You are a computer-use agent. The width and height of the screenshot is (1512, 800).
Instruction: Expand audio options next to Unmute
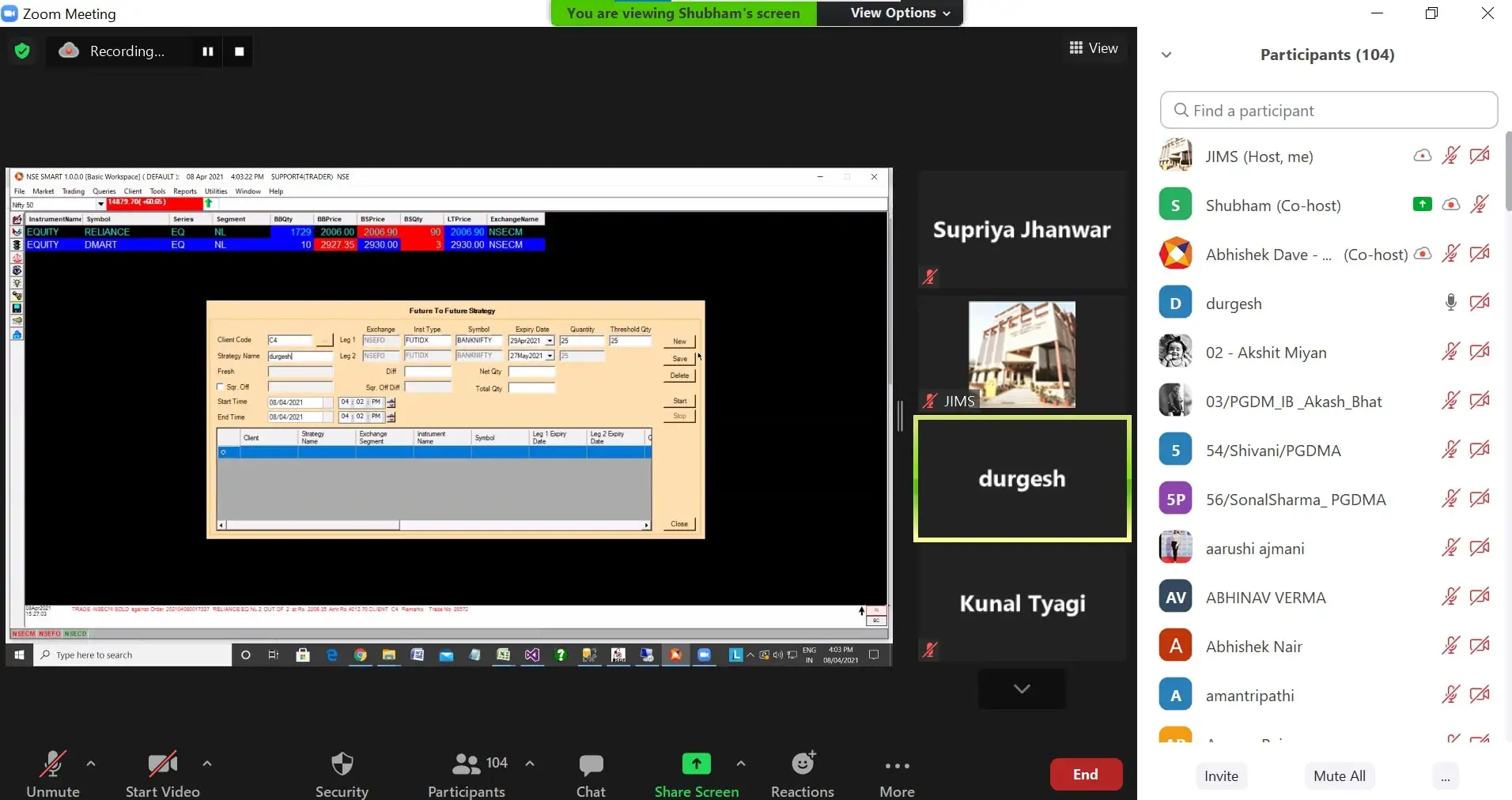click(91, 764)
